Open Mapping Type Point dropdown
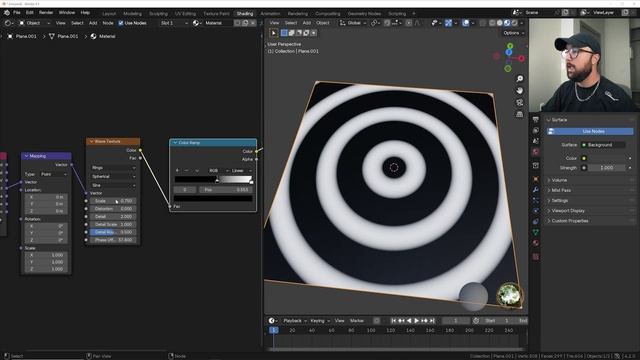640x360 pixels. coord(53,174)
